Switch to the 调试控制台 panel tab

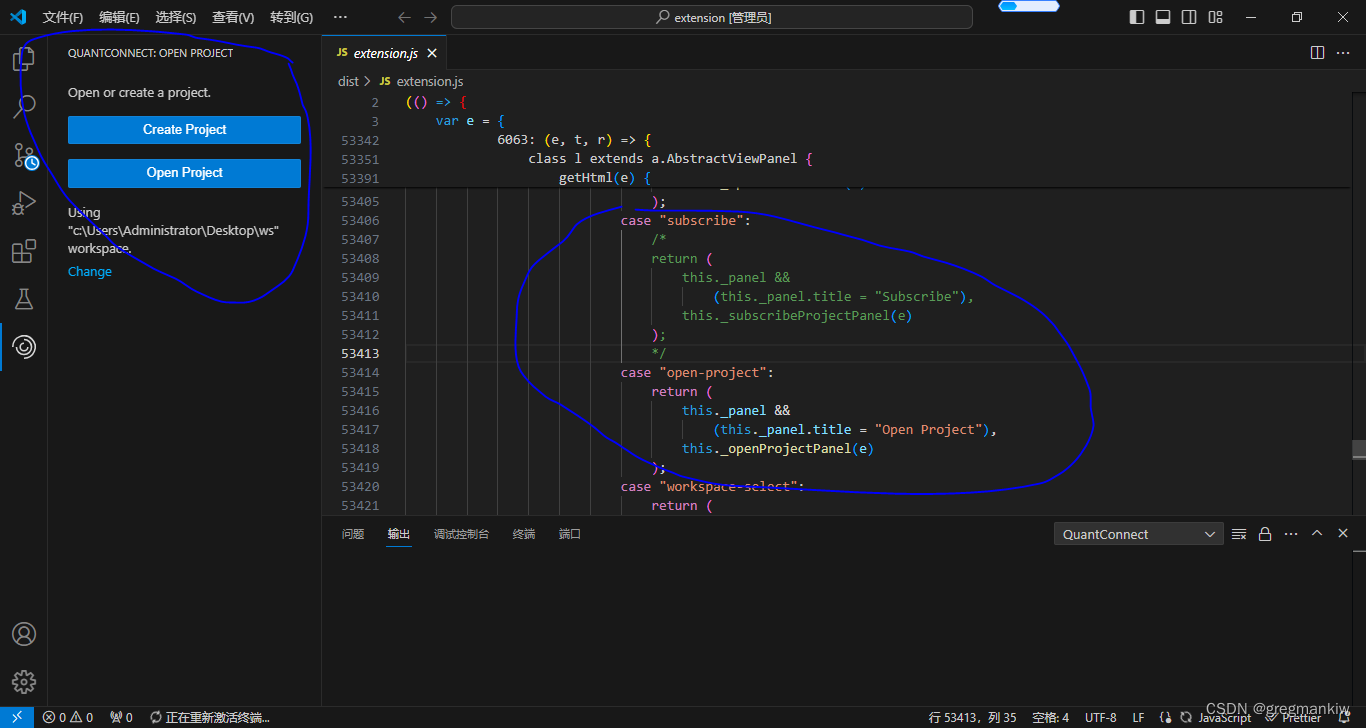(461, 534)
